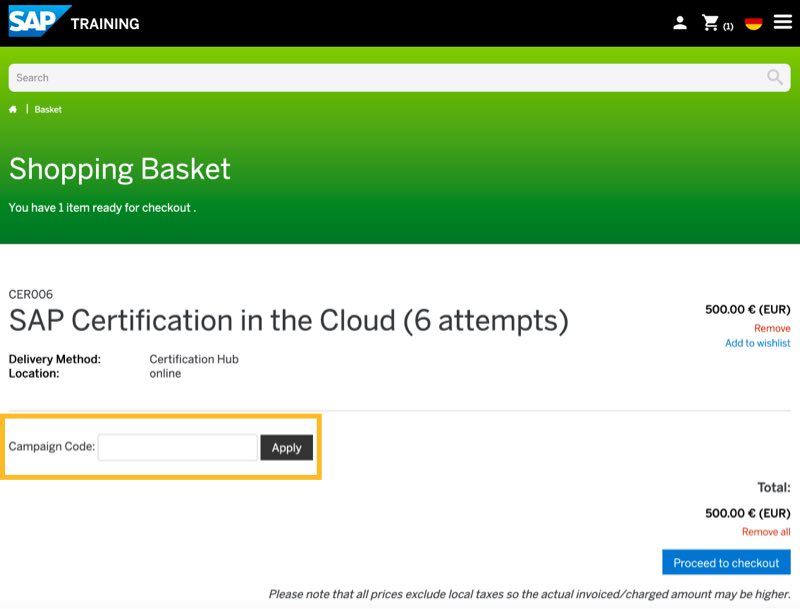Click the cart item count badge
Image resolution: width=800 pixels, height=609 pixels.
728,26
